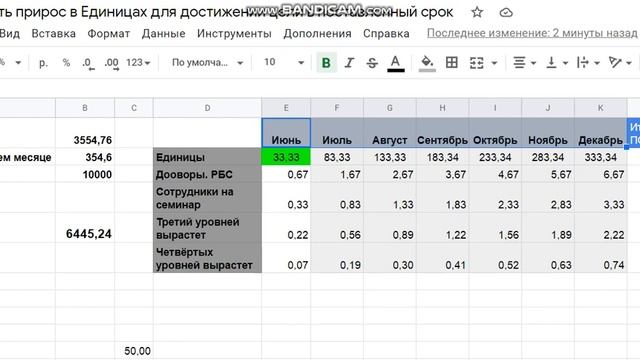The image size is (640, 360).
Task: Select cell containing 354,6
Action: click(x=85, y=157)
